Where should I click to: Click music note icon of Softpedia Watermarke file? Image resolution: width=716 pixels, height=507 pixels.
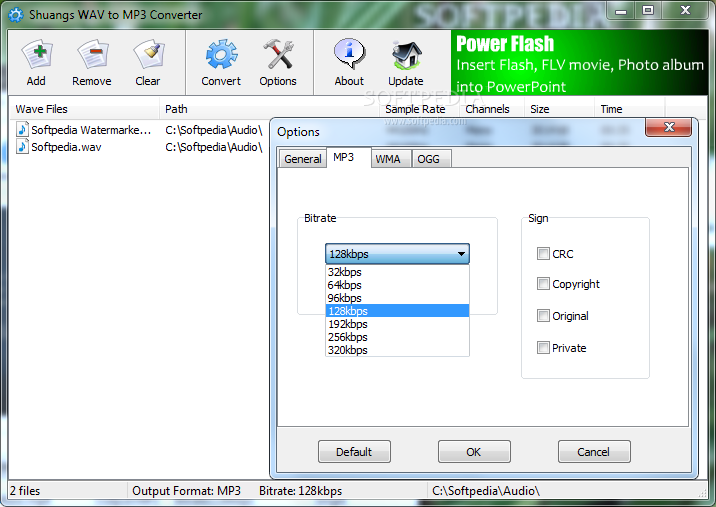(22, 130)
